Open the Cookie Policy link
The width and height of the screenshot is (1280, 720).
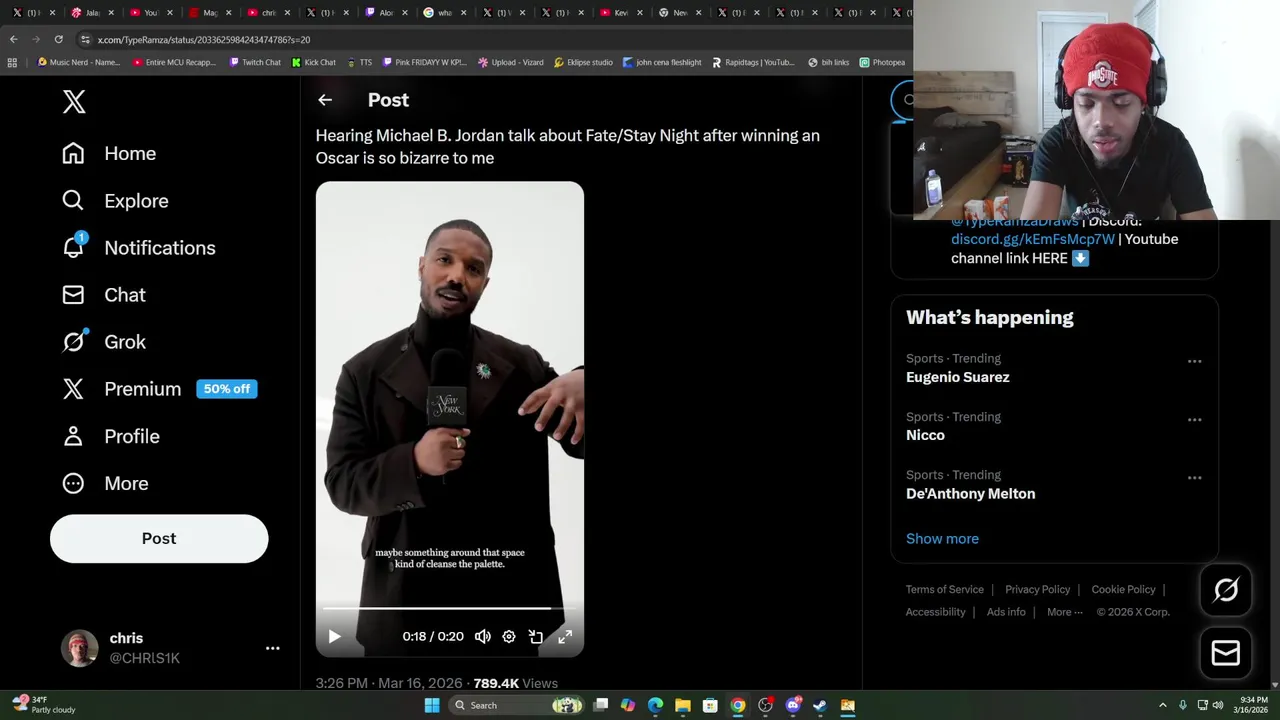pyautogui.click(x=1123, y=589)
